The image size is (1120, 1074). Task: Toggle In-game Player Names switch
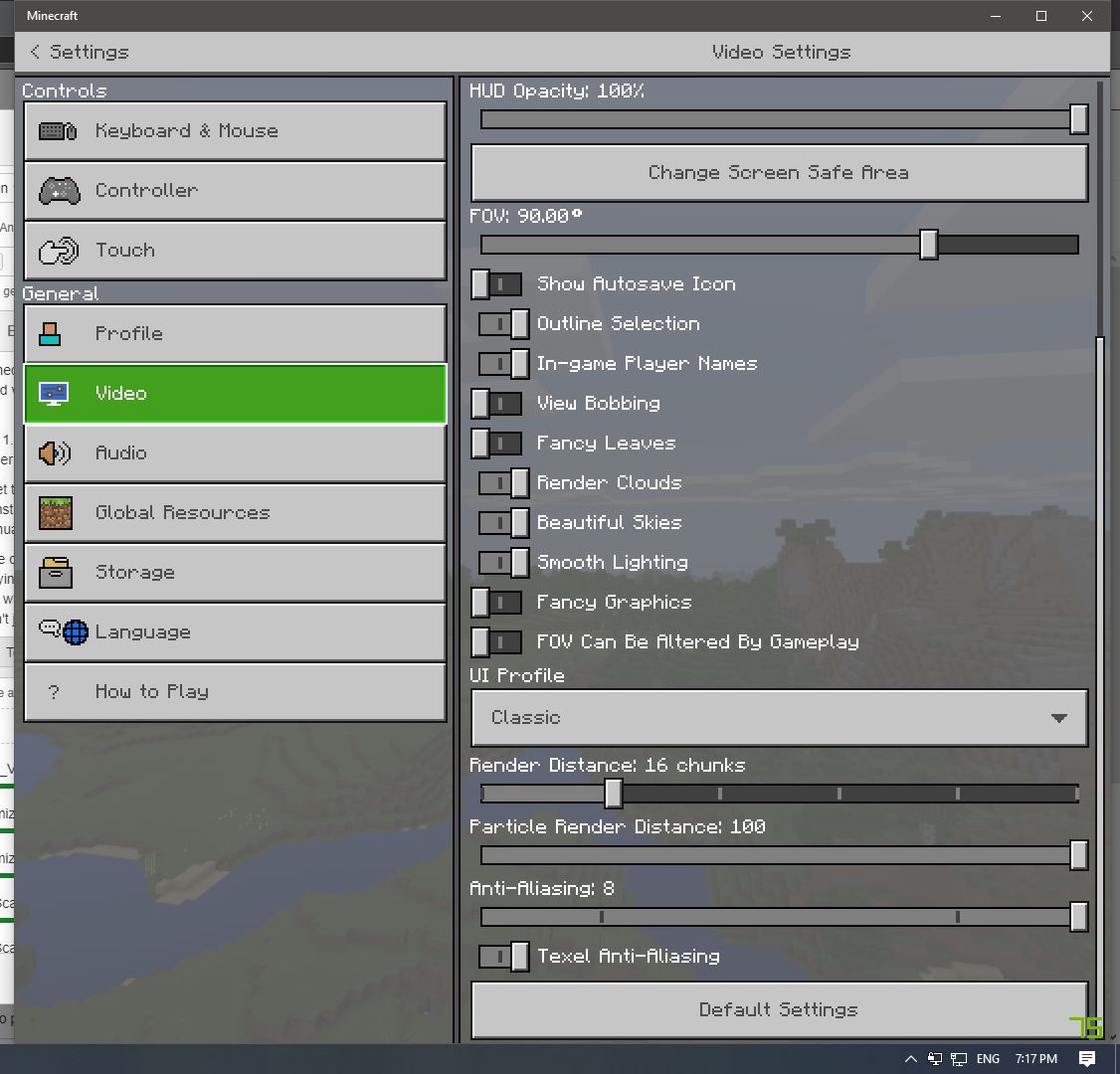503,364
